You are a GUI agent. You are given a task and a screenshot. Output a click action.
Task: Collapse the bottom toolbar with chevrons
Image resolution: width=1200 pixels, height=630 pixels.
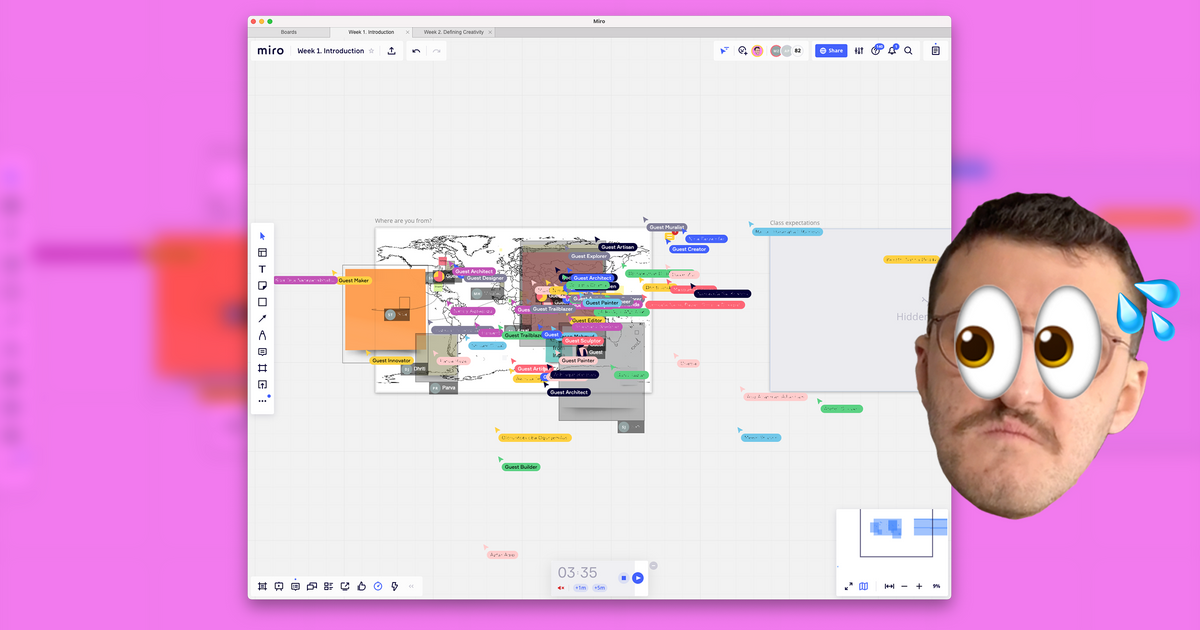click(411, 586)
